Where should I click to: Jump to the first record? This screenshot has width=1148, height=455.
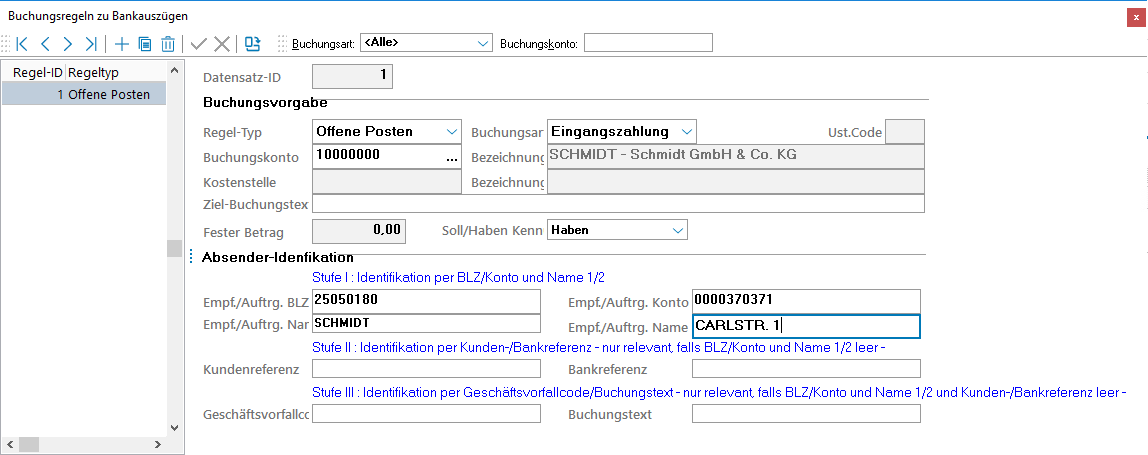(x=22, y=44)
